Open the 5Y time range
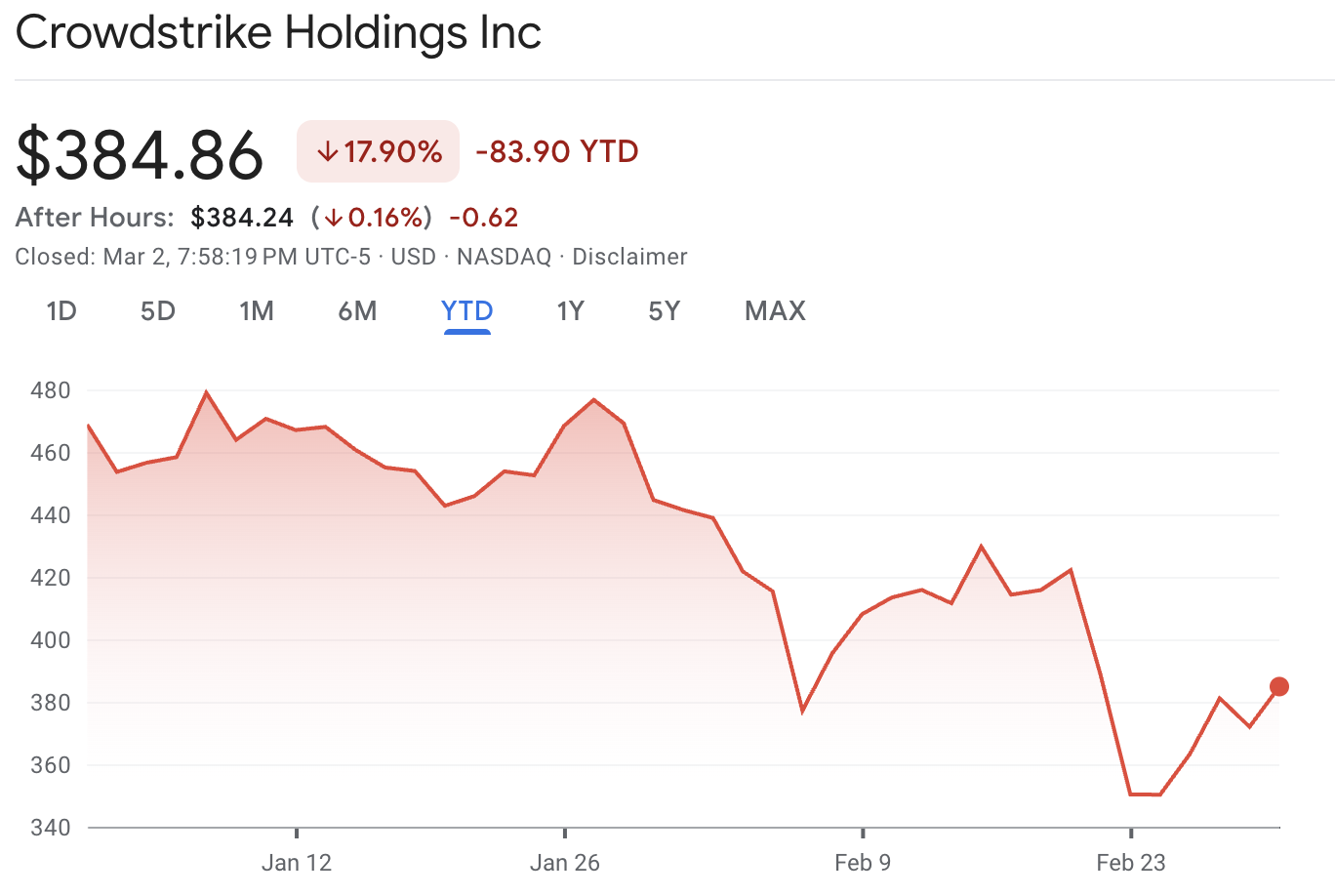The height and width of the screenshot is (896, 1335). tap(664, 310)
